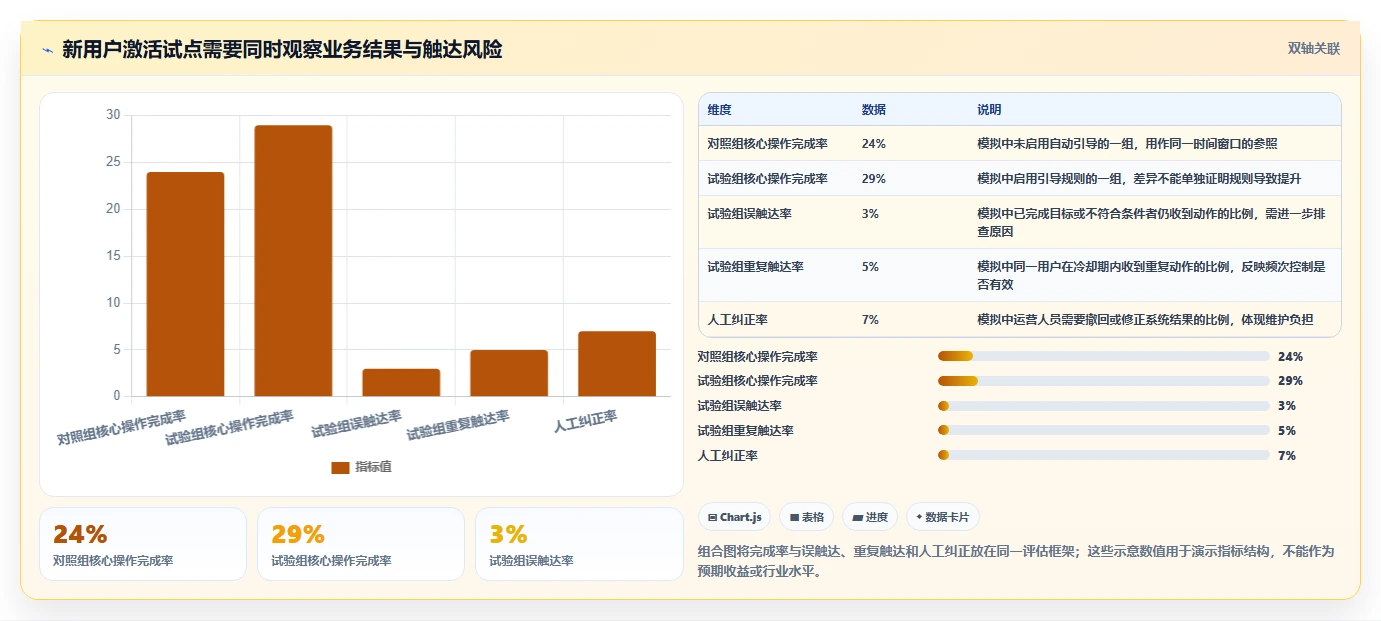Click the 试验组误触达率 progress bar
This screenshot has width=1381, height=621.
click(1103, 406)
